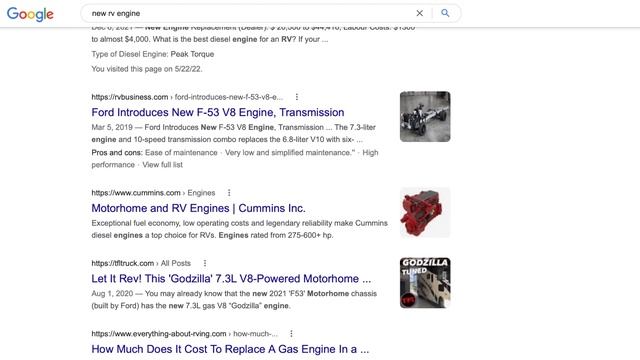This screenshot has width=640, height=360.
Task: Click 'View full list' under Ford pros and cons
Action: [x=162, y=165]
